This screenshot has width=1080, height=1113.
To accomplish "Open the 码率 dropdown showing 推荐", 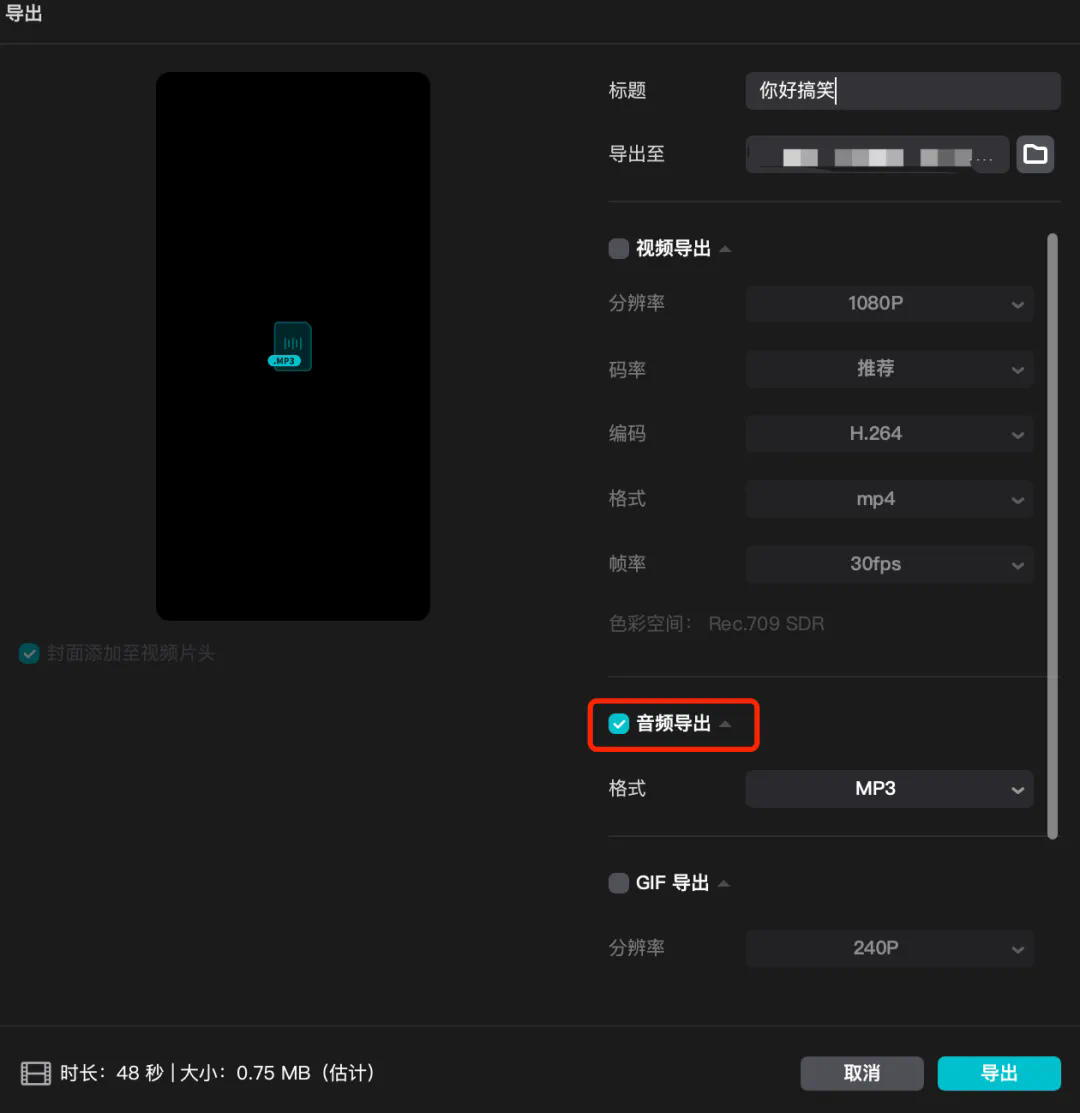I will pos(889,369).
